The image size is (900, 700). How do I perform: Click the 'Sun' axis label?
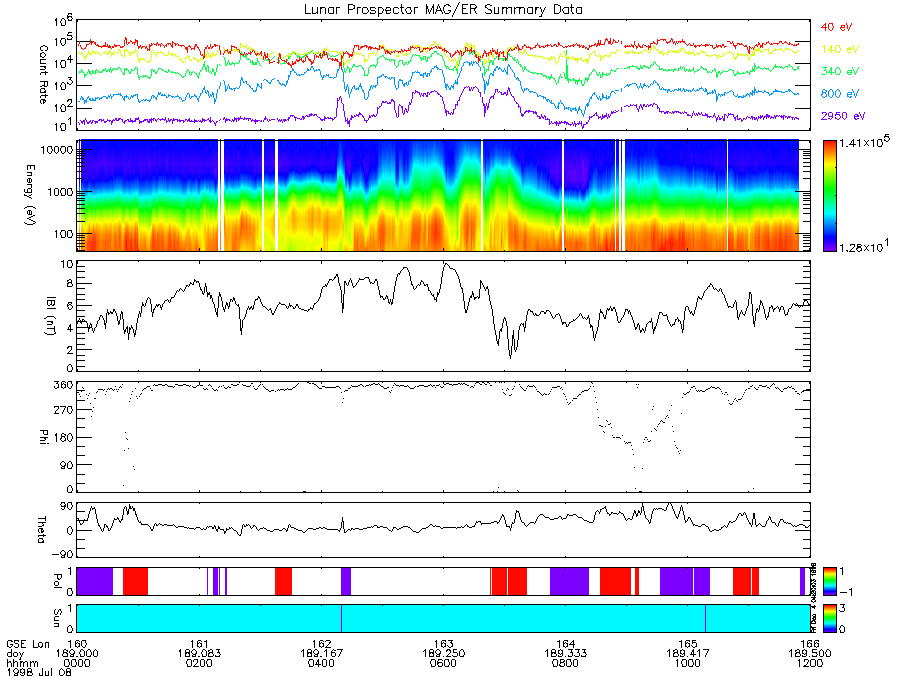pos(57,618)
